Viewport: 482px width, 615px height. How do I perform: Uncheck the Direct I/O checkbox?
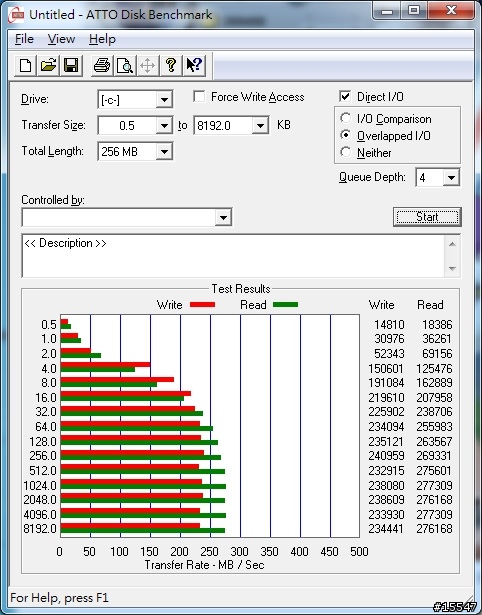pos(345,96)
